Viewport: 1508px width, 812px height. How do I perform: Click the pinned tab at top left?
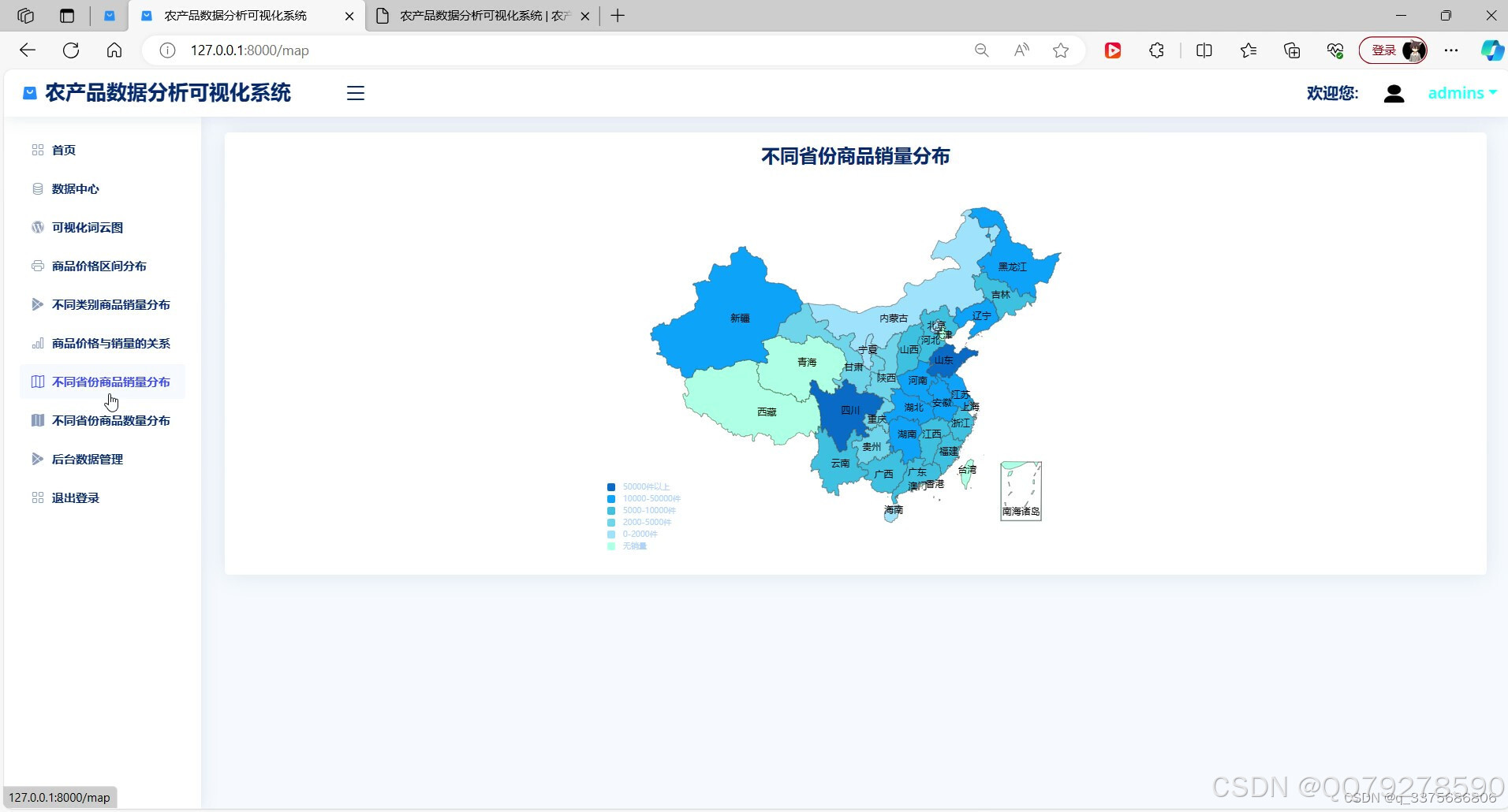(x=110, y=16)
